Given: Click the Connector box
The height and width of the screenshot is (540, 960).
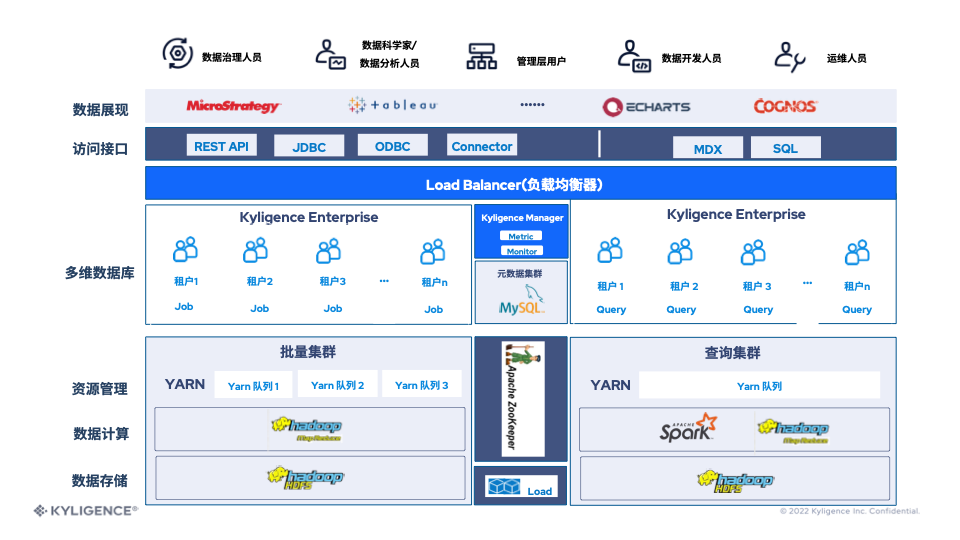Looking at the screenshot, I should pyautogui.click(x=482, y=146).
